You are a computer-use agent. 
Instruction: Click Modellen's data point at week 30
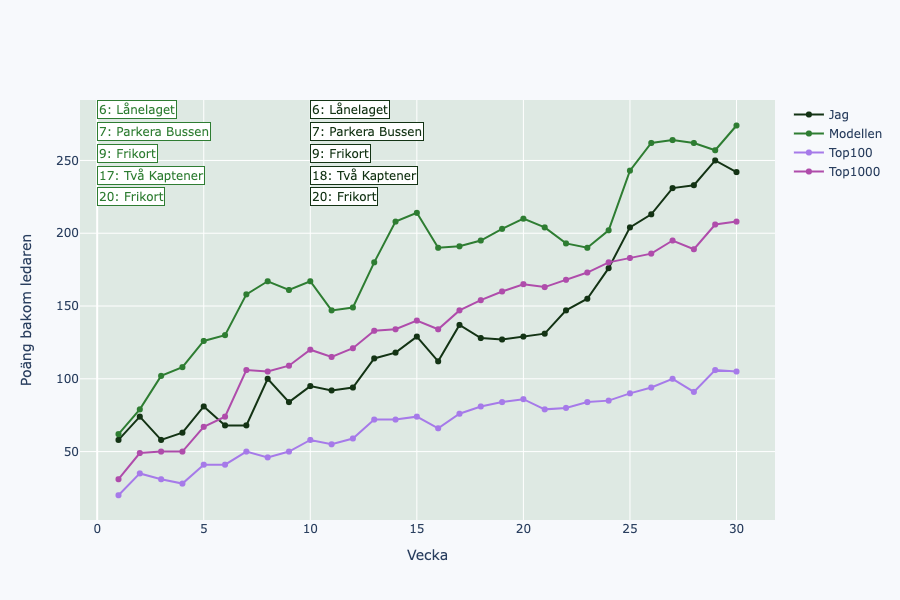736,126
